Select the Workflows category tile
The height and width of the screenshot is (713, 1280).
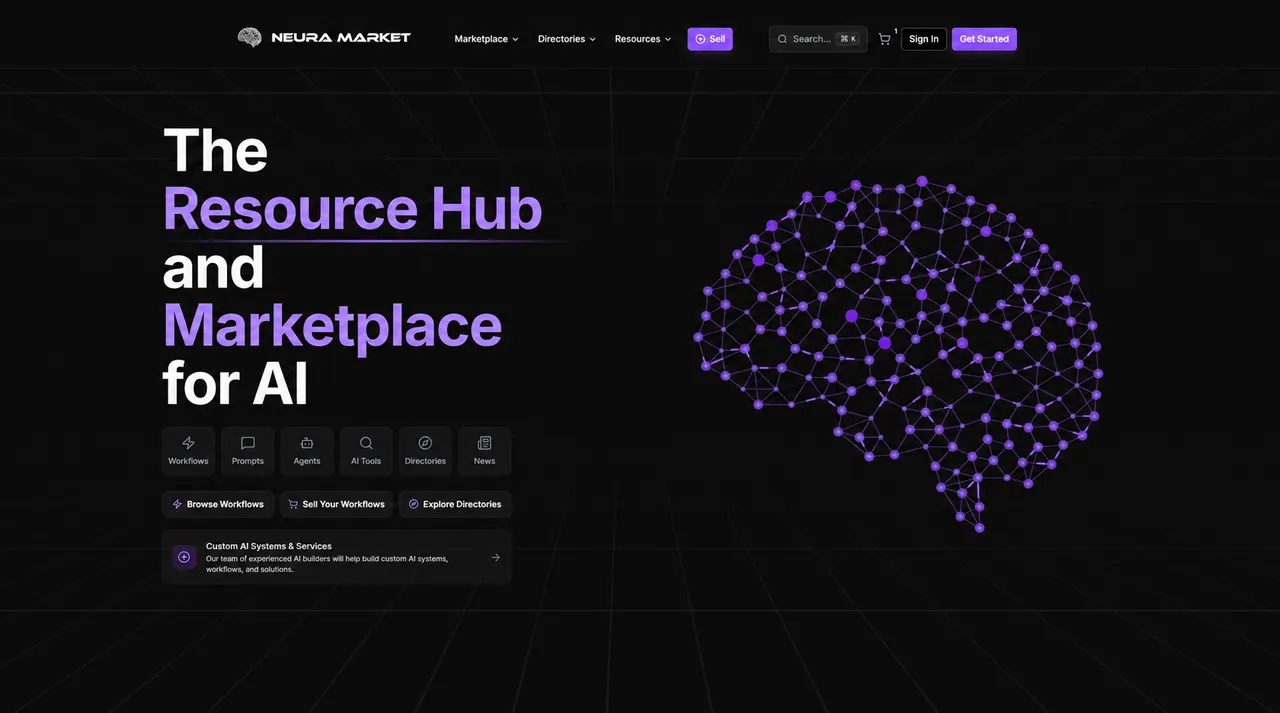pyautogui.click(x=188, y=451)
